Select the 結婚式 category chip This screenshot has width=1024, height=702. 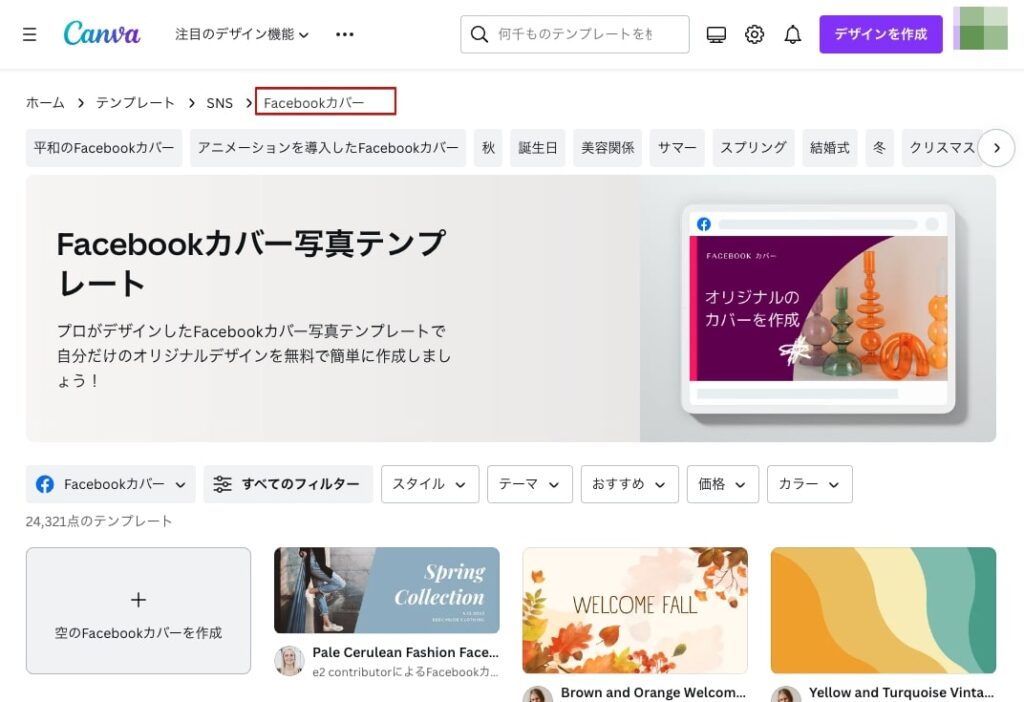point(829,148)
